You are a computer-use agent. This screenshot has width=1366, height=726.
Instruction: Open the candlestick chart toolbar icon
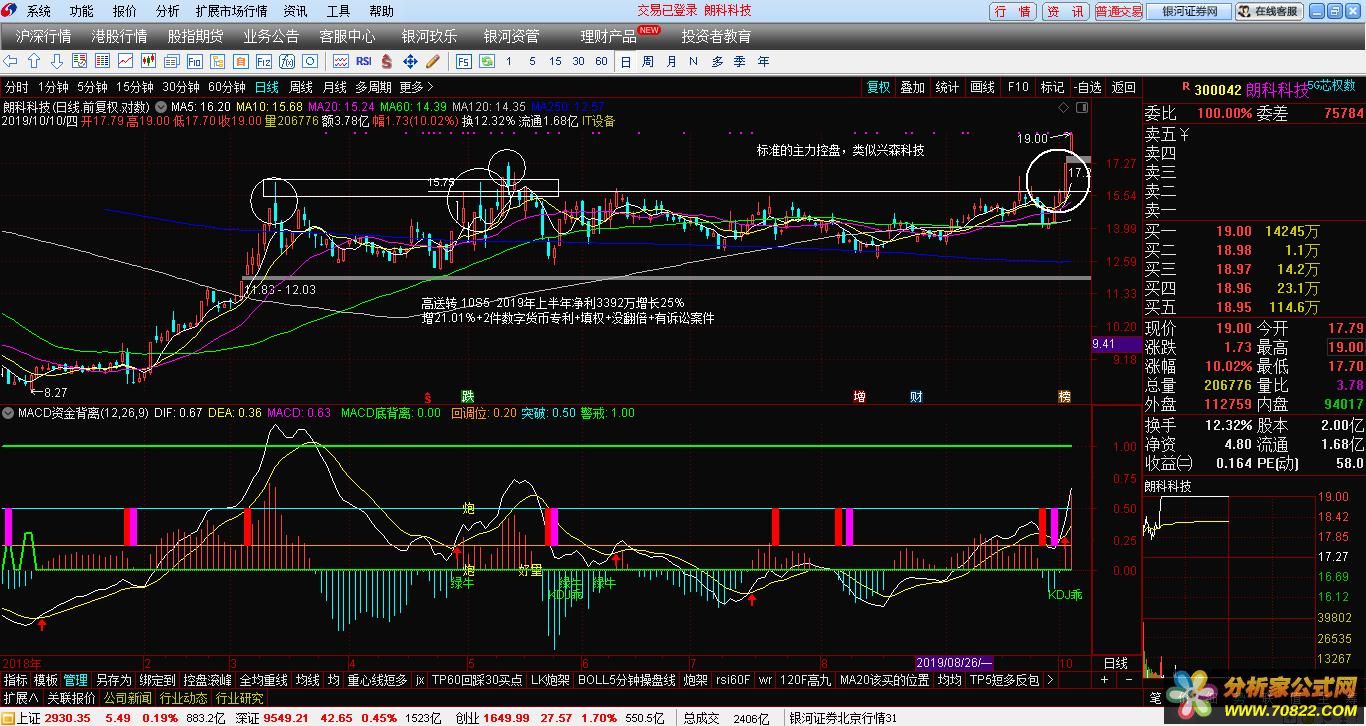click(148, 61)
